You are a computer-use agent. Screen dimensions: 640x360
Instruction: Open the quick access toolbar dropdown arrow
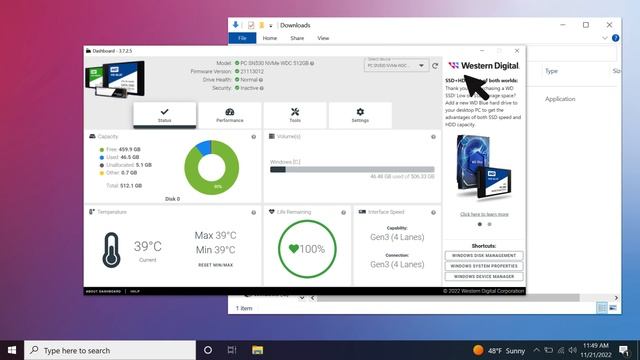pyautogui.click(x=271, y=26)
